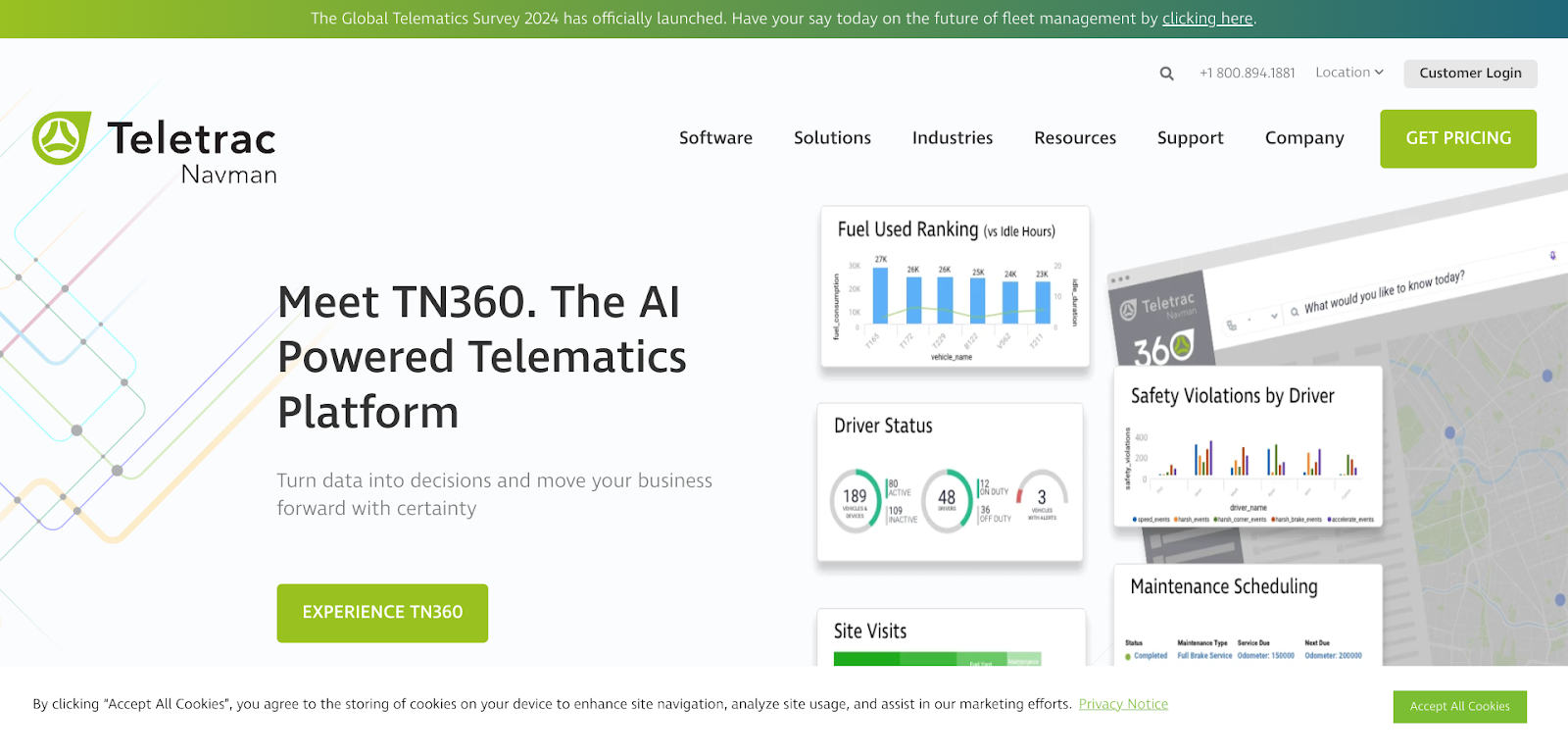The image size is (1568, 756).
Task: Click the Safety Violations by Driver card
Action: 1248,446
